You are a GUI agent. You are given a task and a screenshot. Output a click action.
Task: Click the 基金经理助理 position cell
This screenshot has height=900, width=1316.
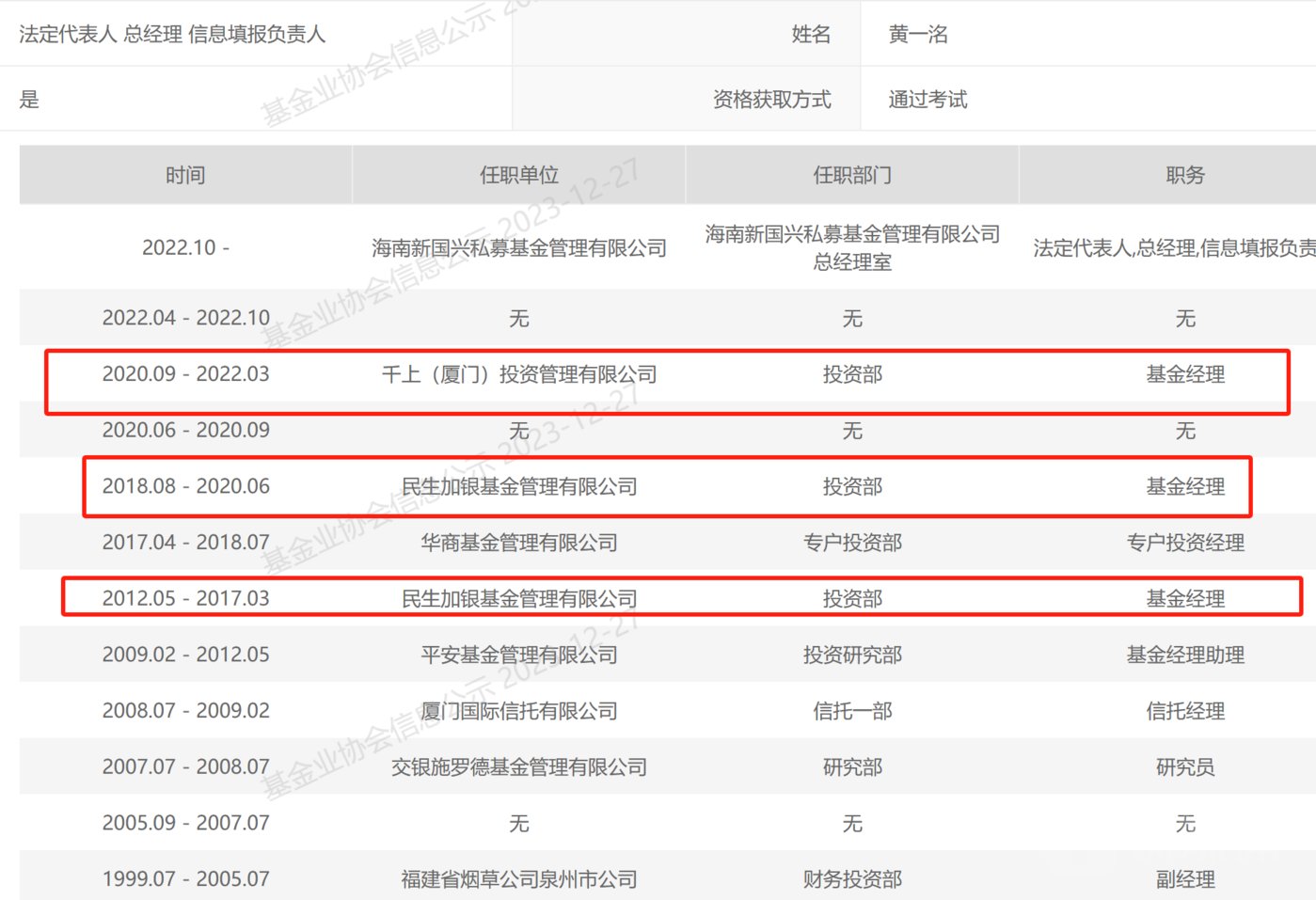pos(1185,655)
